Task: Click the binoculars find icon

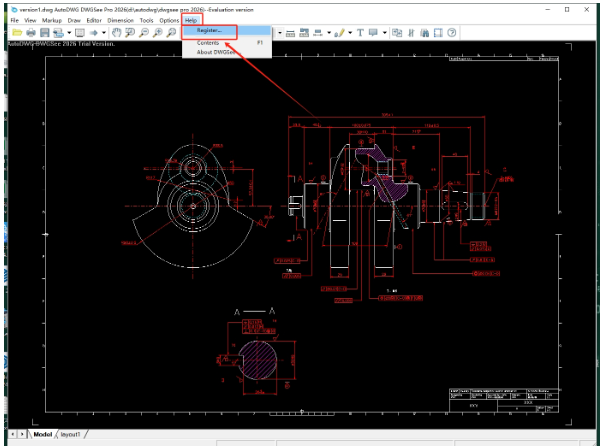Action: click(x=425, y=33)
